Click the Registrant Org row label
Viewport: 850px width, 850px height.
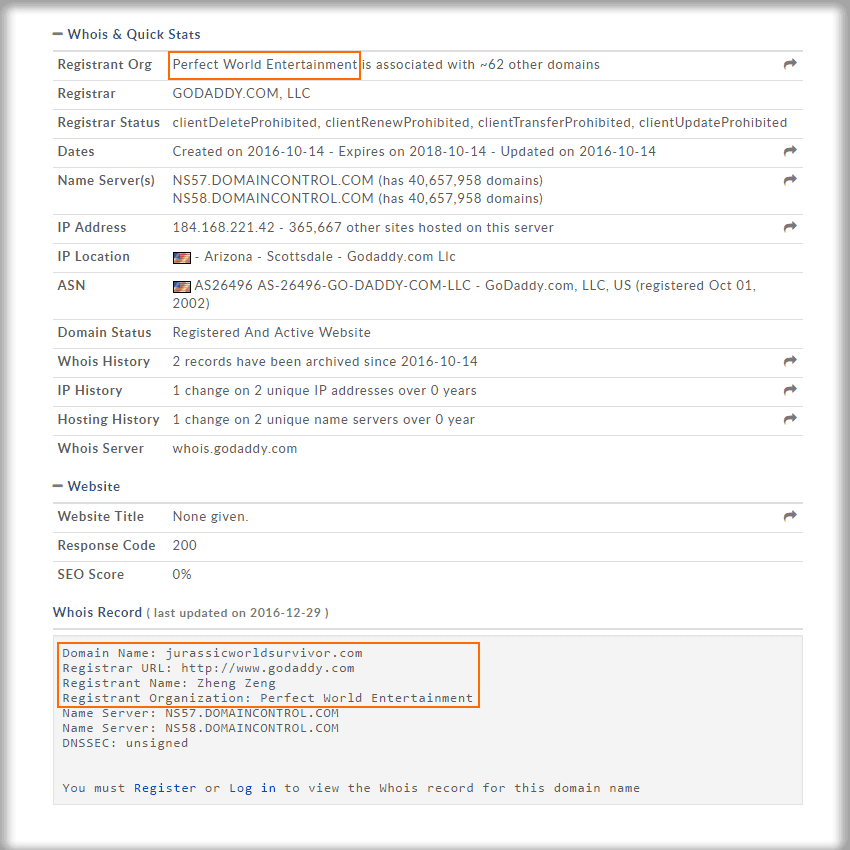tap(105, 65)
